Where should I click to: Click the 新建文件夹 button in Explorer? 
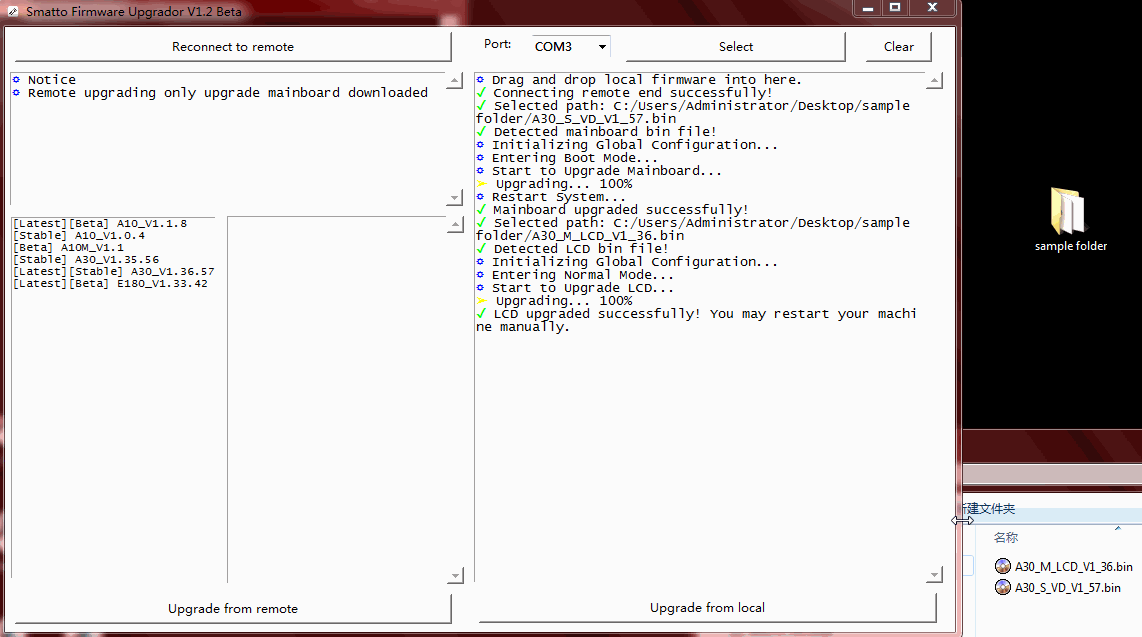coord(989,508)
